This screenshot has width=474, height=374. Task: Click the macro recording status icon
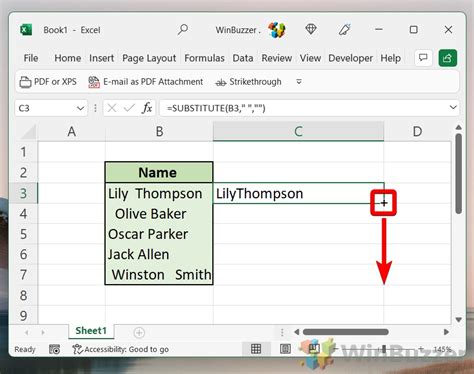click(55, 349)
